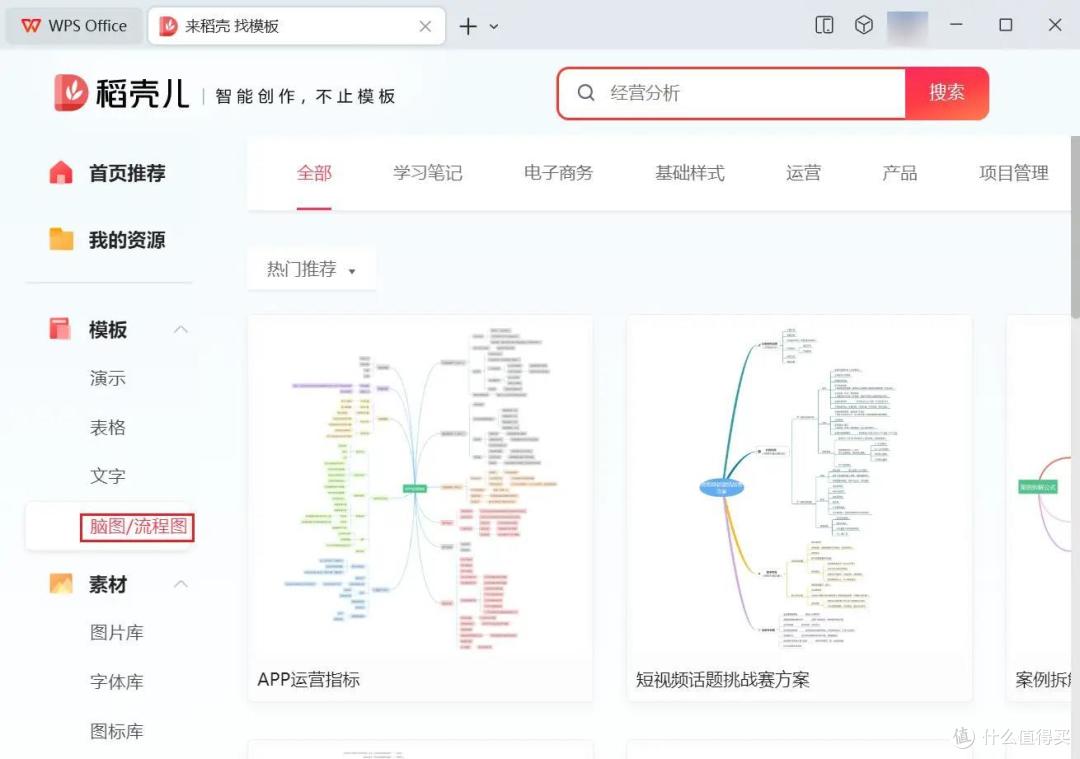Select 文字 templates

pos(107,476)
